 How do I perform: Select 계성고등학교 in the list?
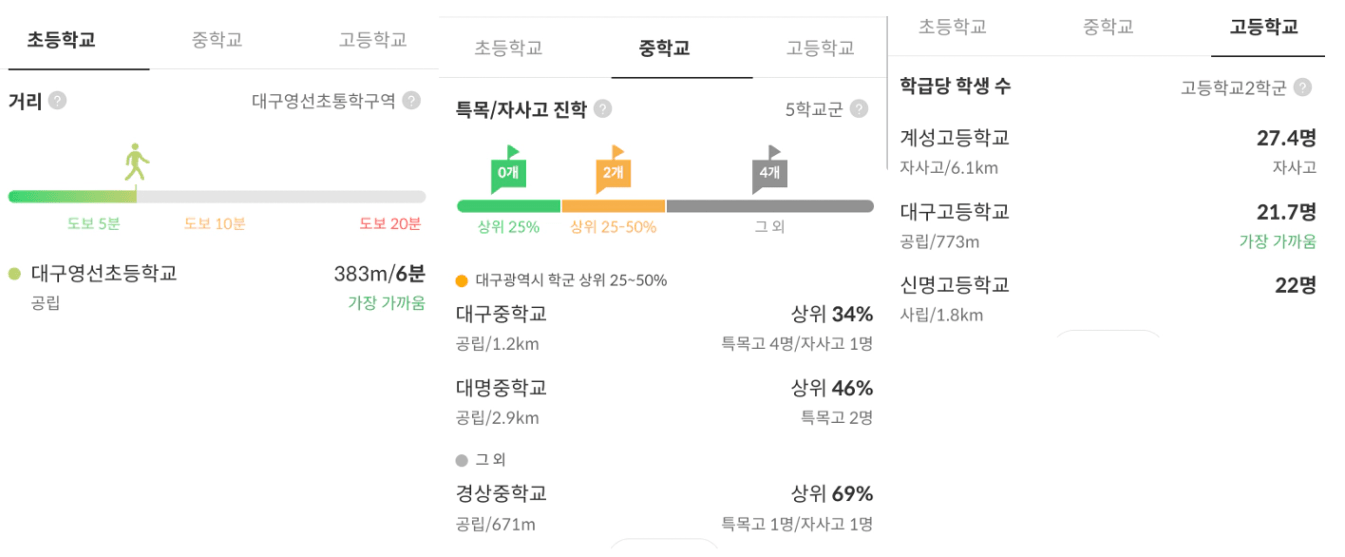955,138
